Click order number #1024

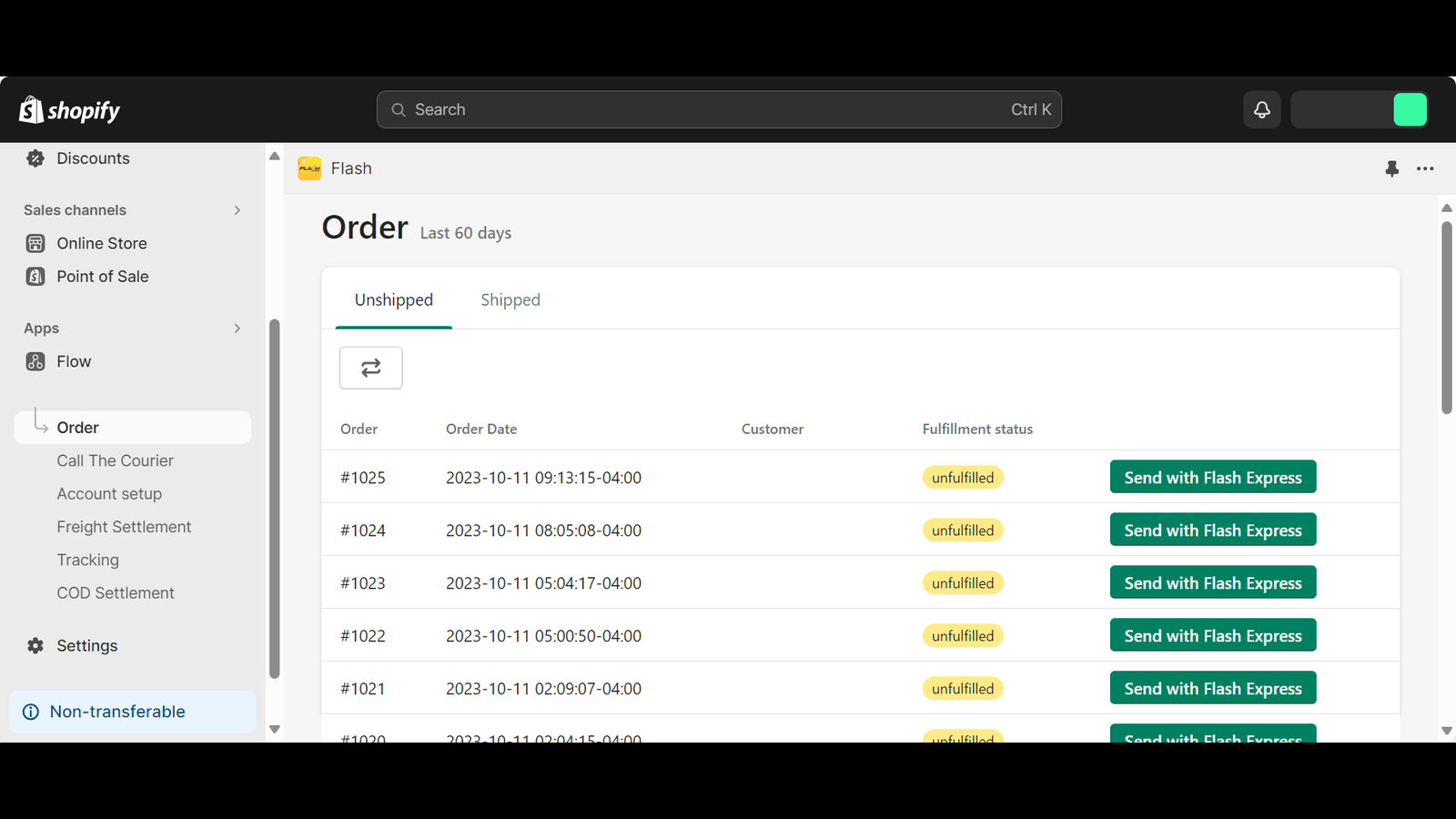[363, 531]
